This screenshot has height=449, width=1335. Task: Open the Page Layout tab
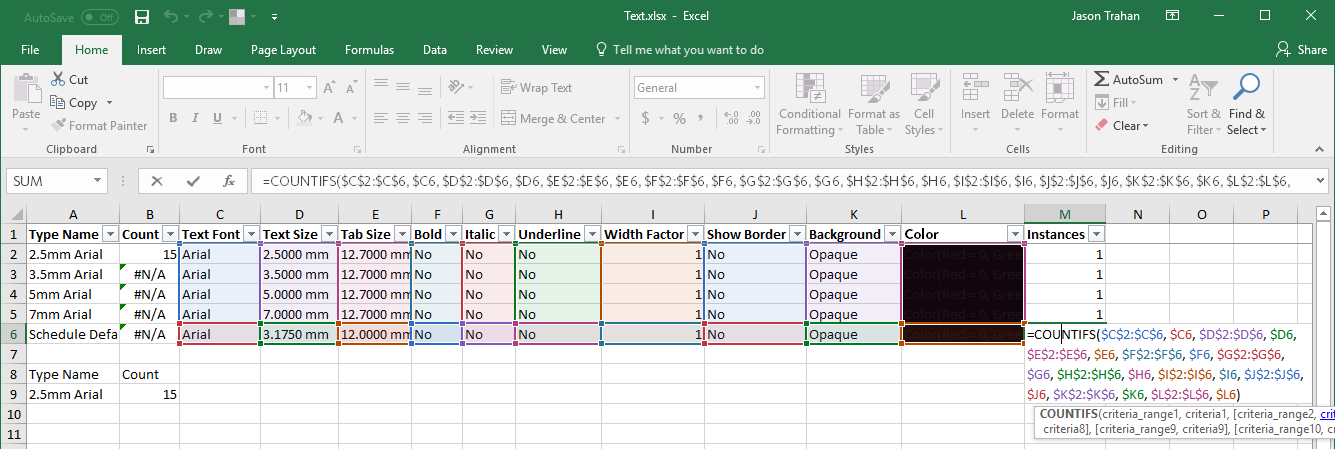tap(283, 49)
